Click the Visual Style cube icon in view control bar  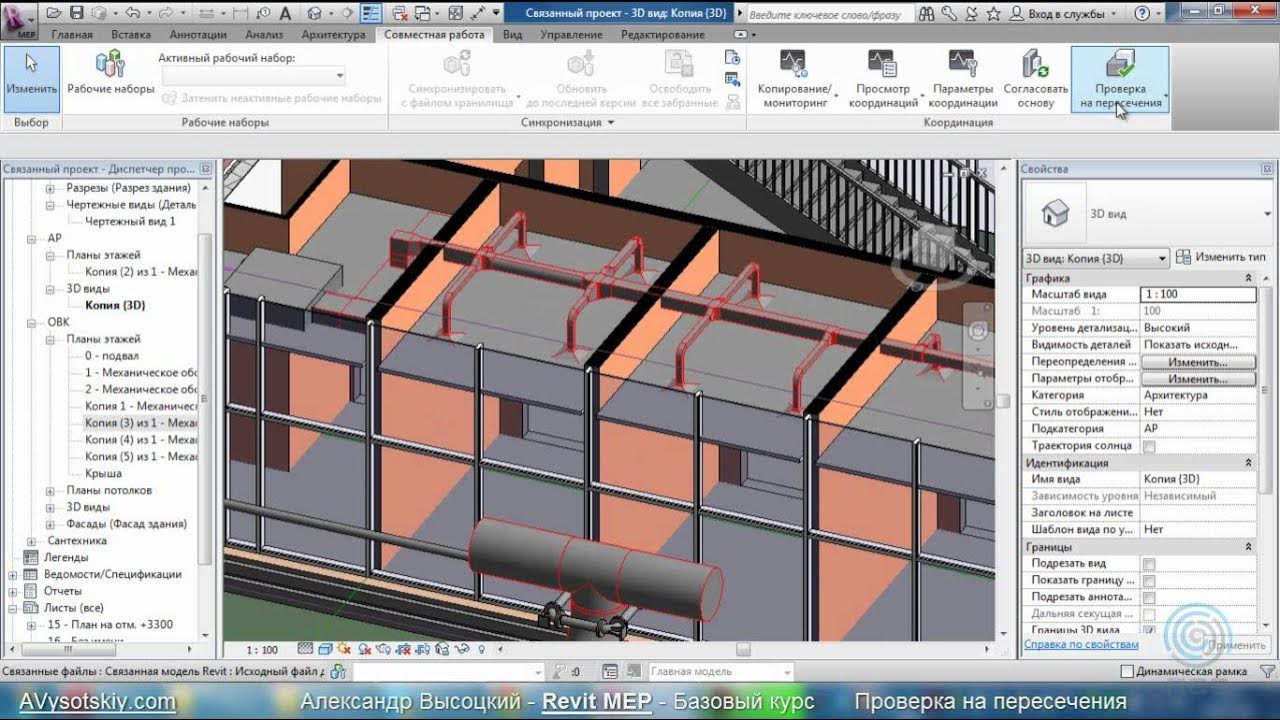pos(324,650)
